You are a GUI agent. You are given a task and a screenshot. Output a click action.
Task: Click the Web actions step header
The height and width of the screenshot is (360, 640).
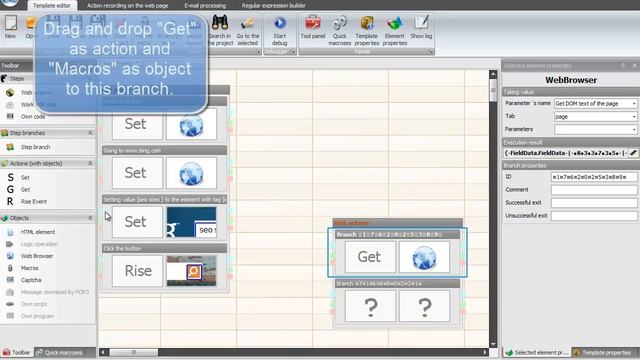398,223
